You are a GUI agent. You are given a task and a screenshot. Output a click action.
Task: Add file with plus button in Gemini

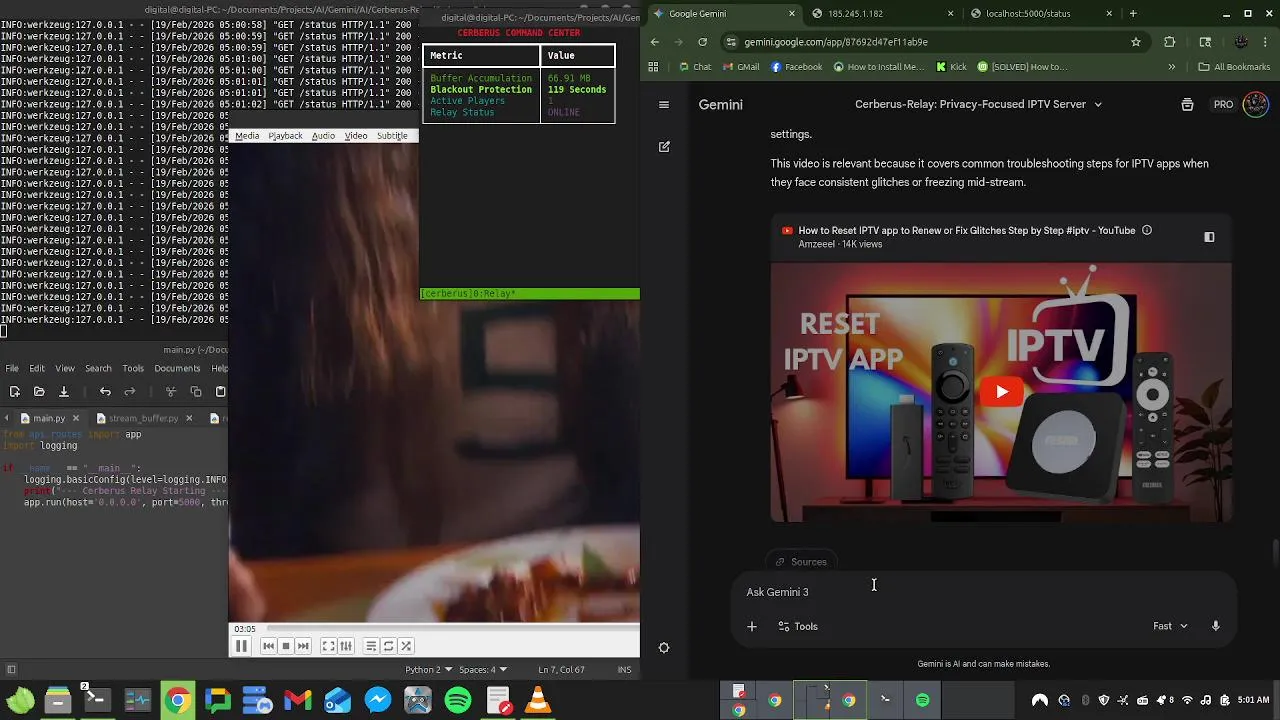click(x=752, y=626)
